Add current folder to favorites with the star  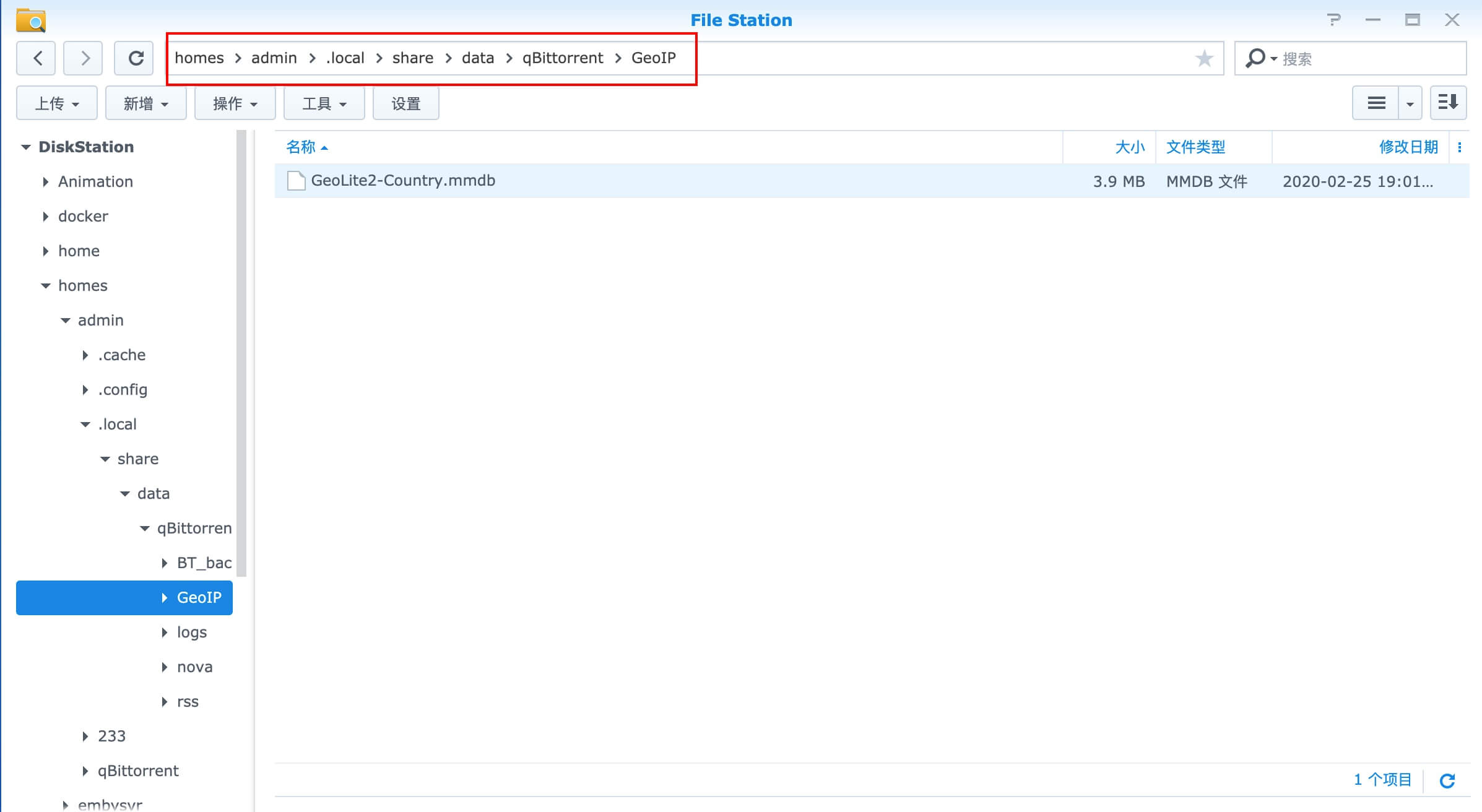1204,58
